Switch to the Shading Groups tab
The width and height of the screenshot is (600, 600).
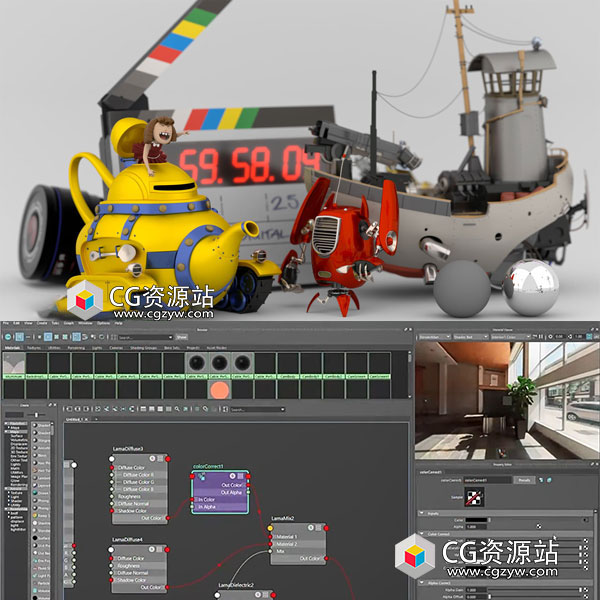point(143,348)
